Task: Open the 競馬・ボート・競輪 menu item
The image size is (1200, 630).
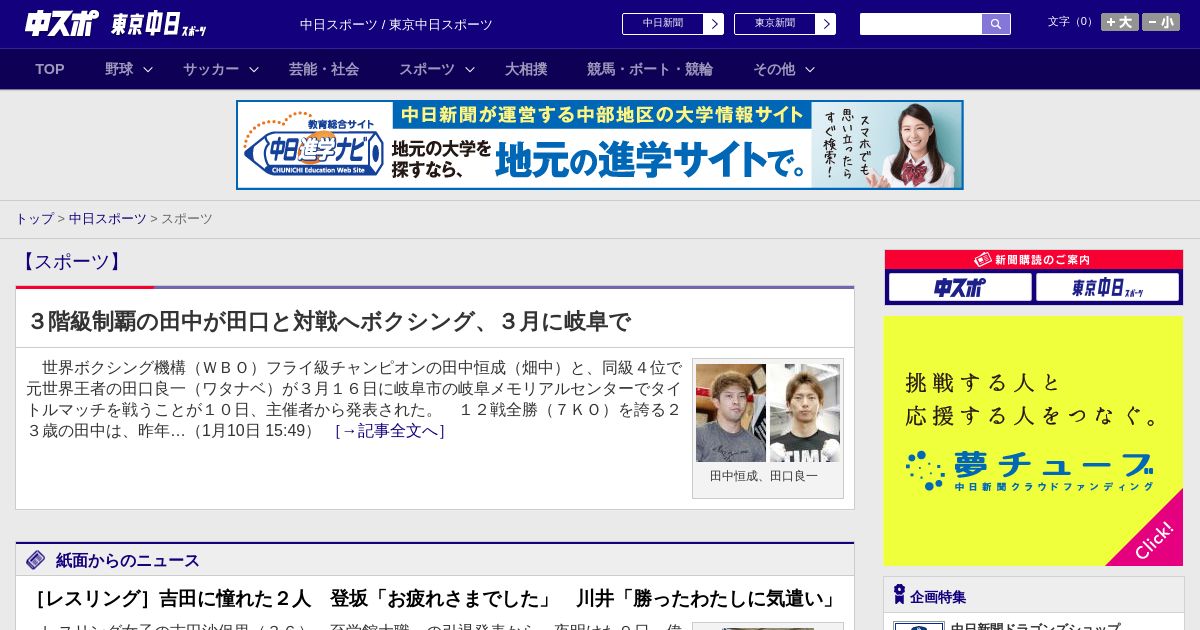Action: (x=650, y=69)
